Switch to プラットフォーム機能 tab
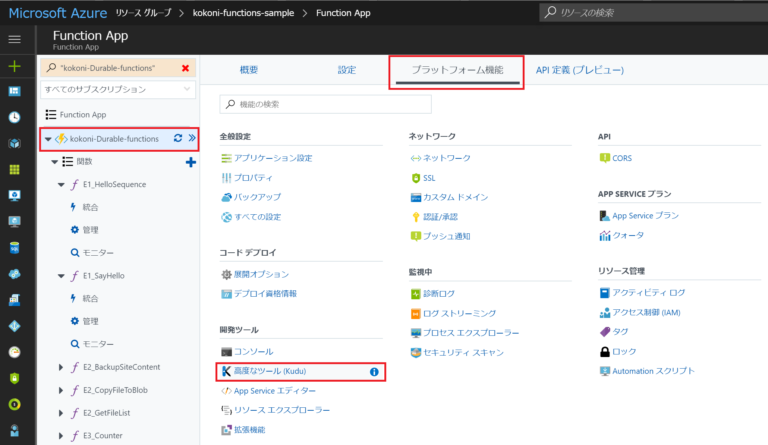The image size is (768, 445). [x=457, y=70]
